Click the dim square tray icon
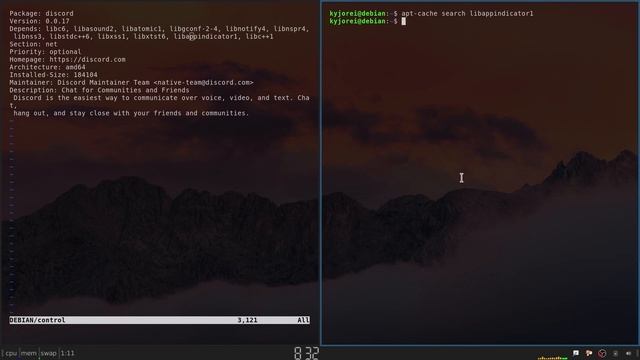Viewport: 640px width, 360px height. click(x=616, y=353)
